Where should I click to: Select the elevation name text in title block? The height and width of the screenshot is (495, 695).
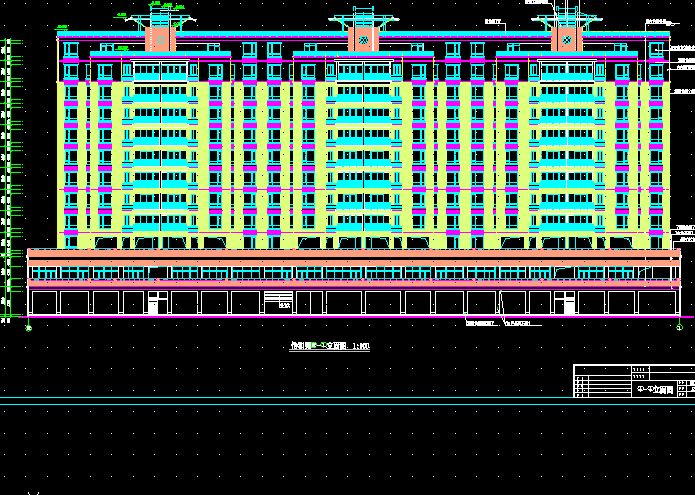[x=654, y=387]
